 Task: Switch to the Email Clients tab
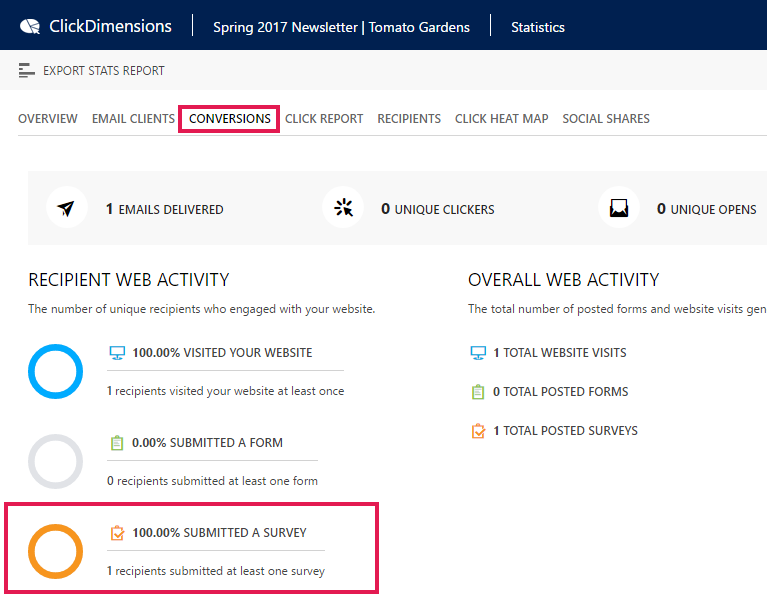pyautogui.click(x=133, y=119)
